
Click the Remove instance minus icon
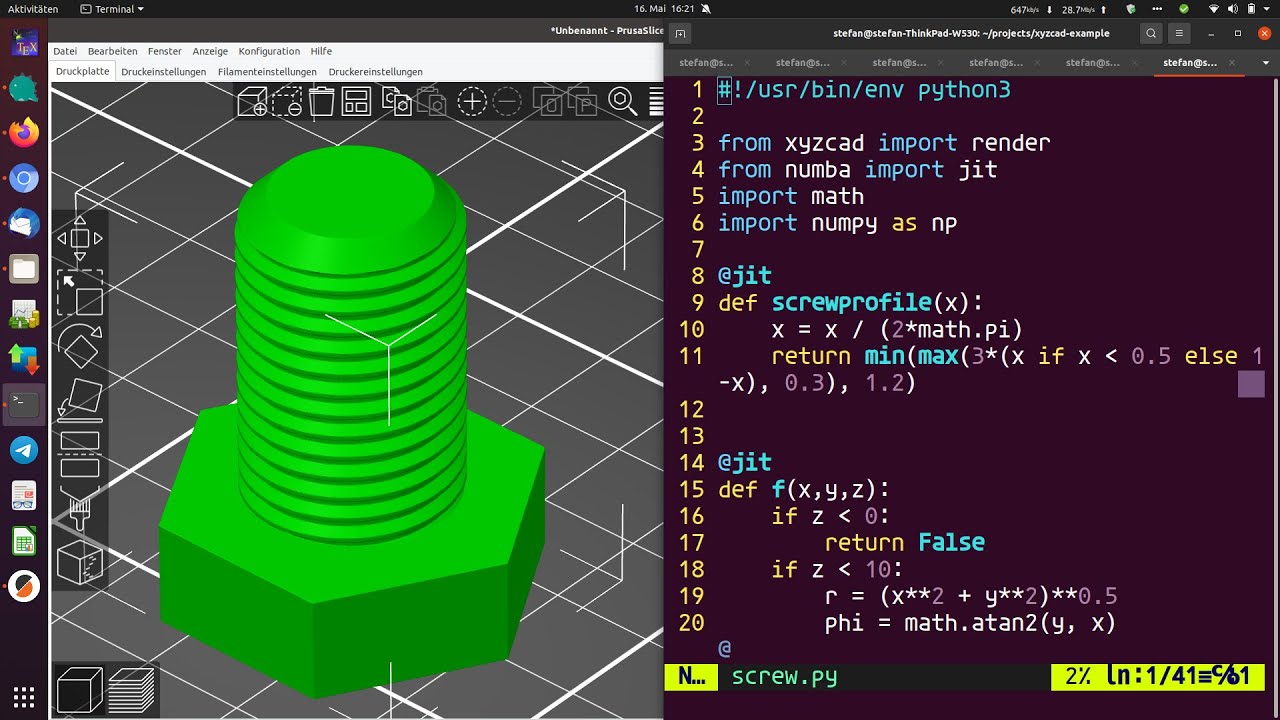[x=507, y=101]
